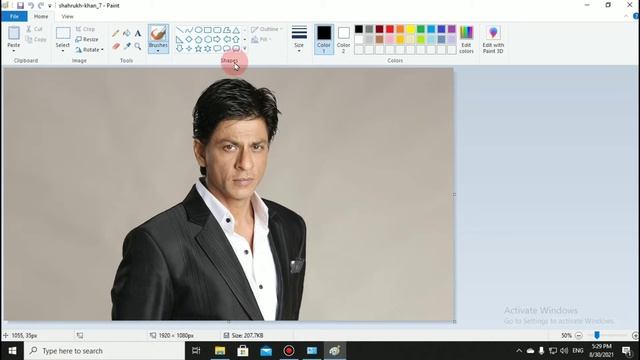
Task: Open the shape Fill dropdown
Action: tap(261, 39)
